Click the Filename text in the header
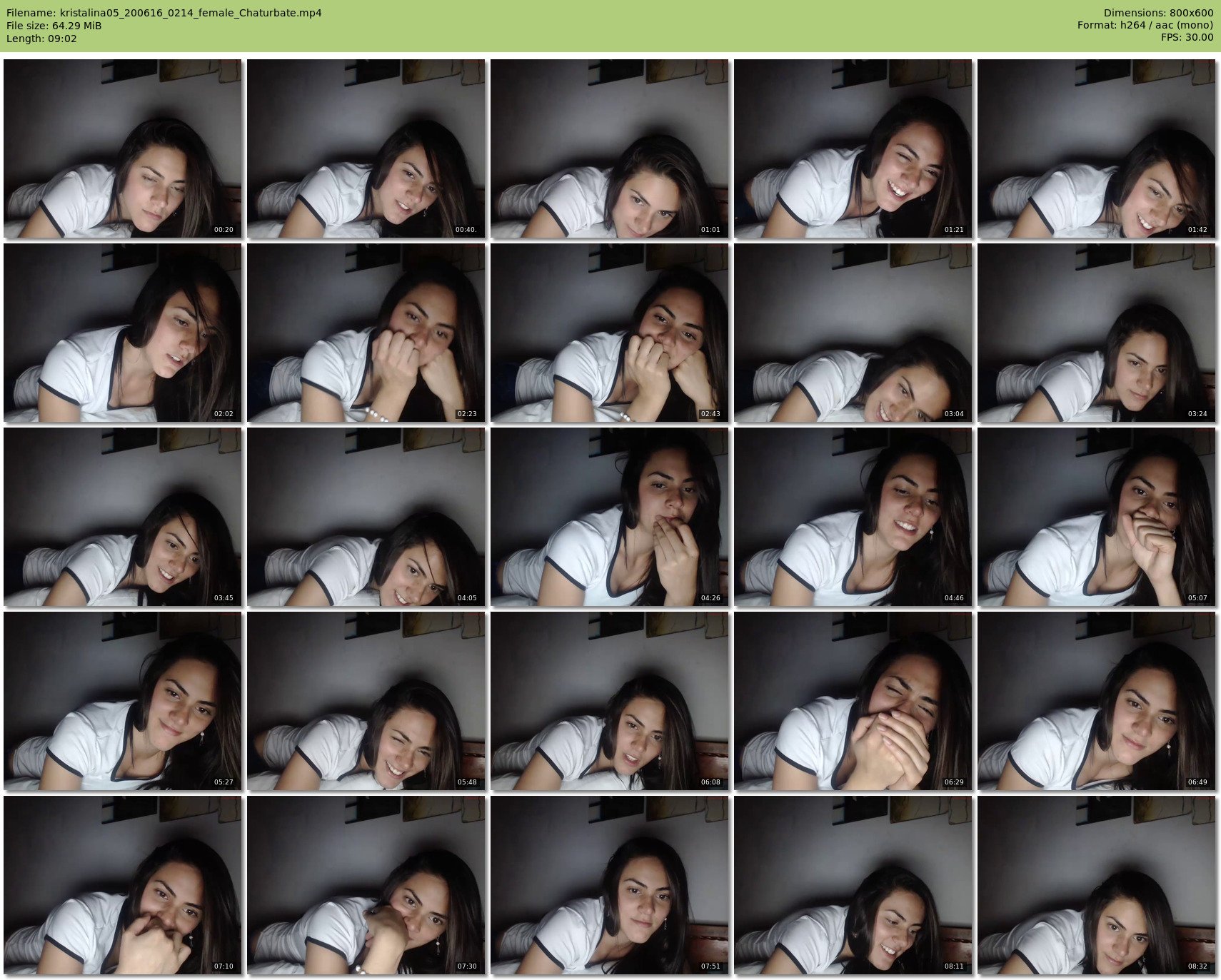This screenshot has width=1221, height=980. tap(164, 13)
